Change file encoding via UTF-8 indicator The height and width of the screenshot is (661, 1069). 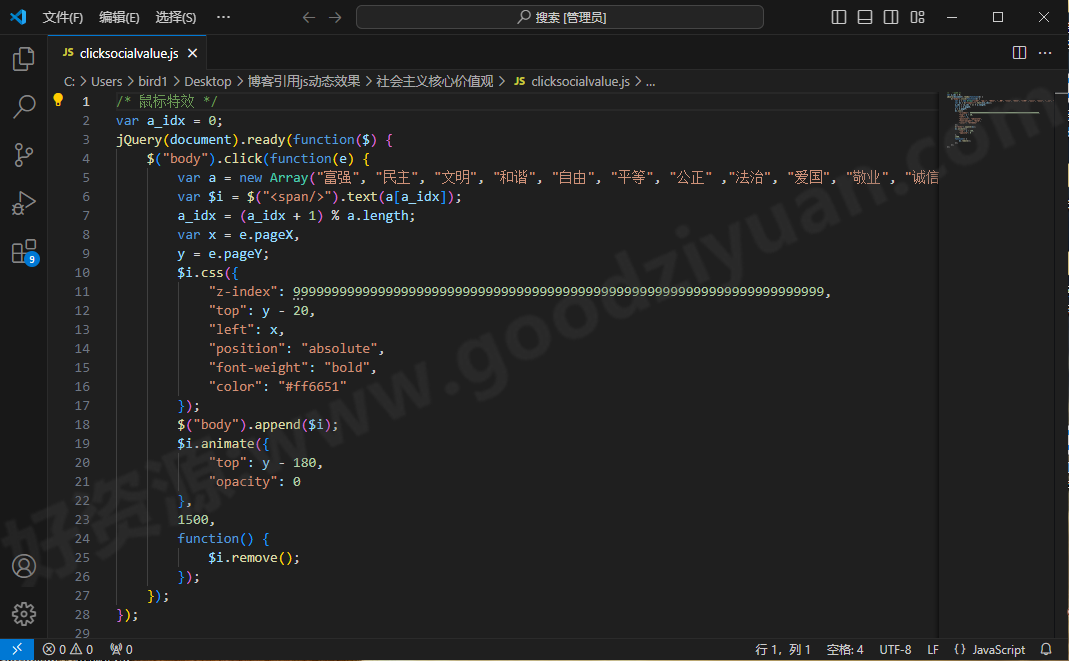point(895,648)
